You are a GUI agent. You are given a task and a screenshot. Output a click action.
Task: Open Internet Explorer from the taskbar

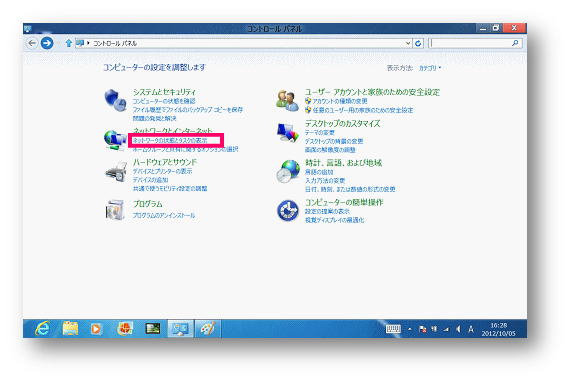coord(42,329)
